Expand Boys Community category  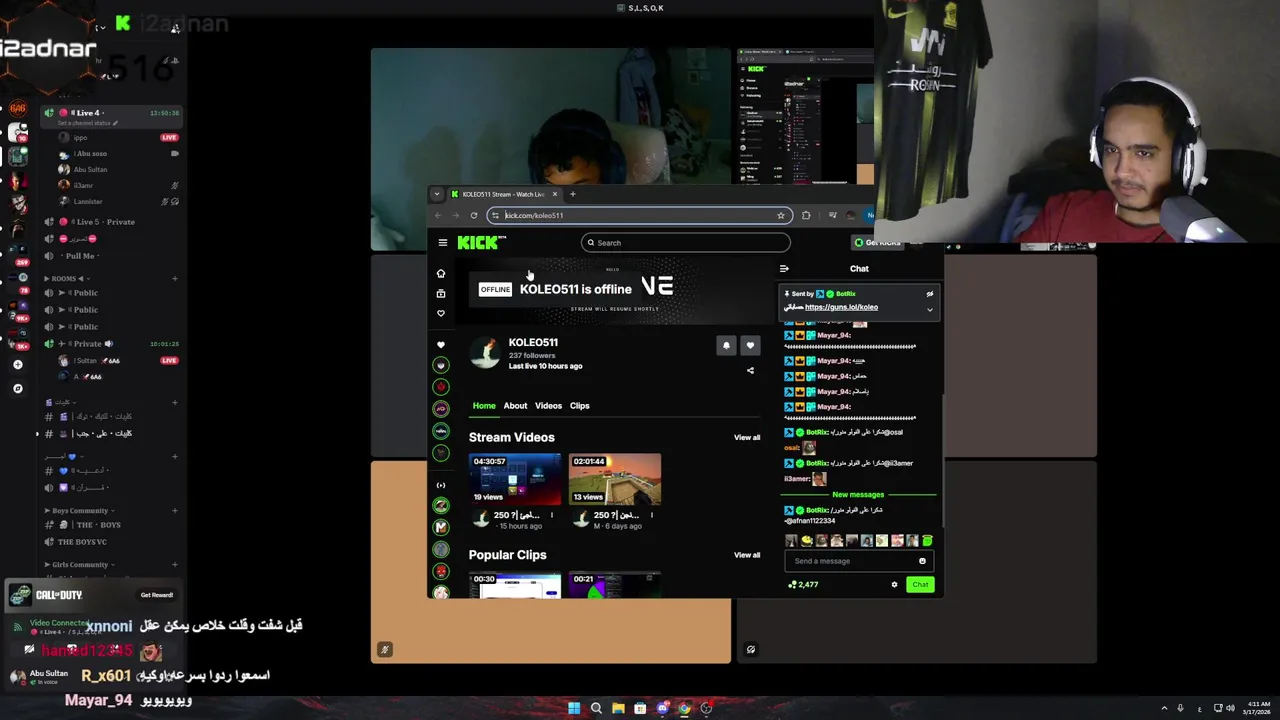(x=78, y=511)
